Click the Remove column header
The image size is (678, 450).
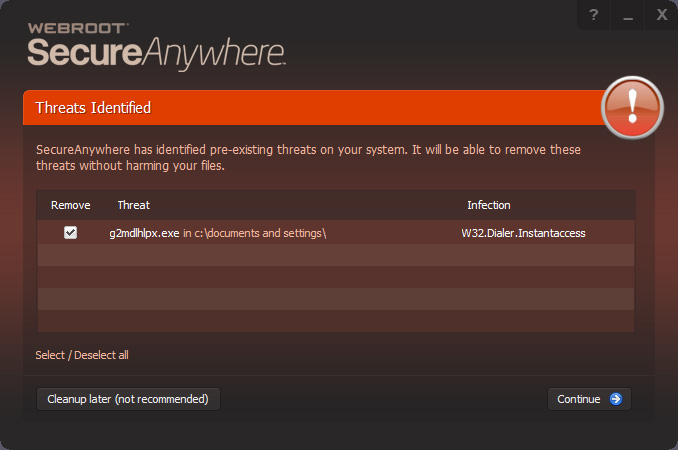coord(70,205)
